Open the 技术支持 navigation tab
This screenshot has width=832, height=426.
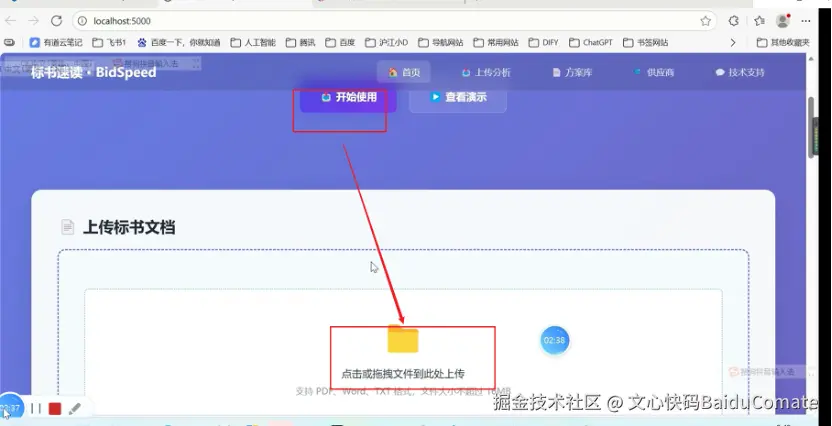tap(740, 73)
